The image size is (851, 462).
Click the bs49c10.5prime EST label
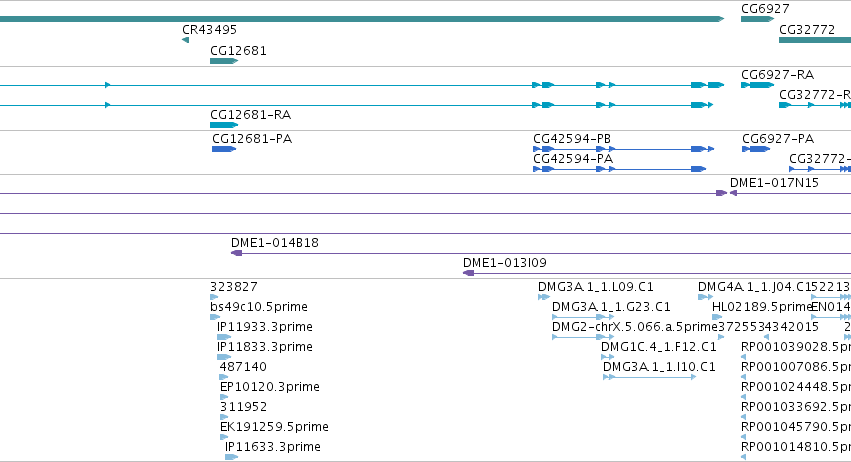click(x=259, y=307)
